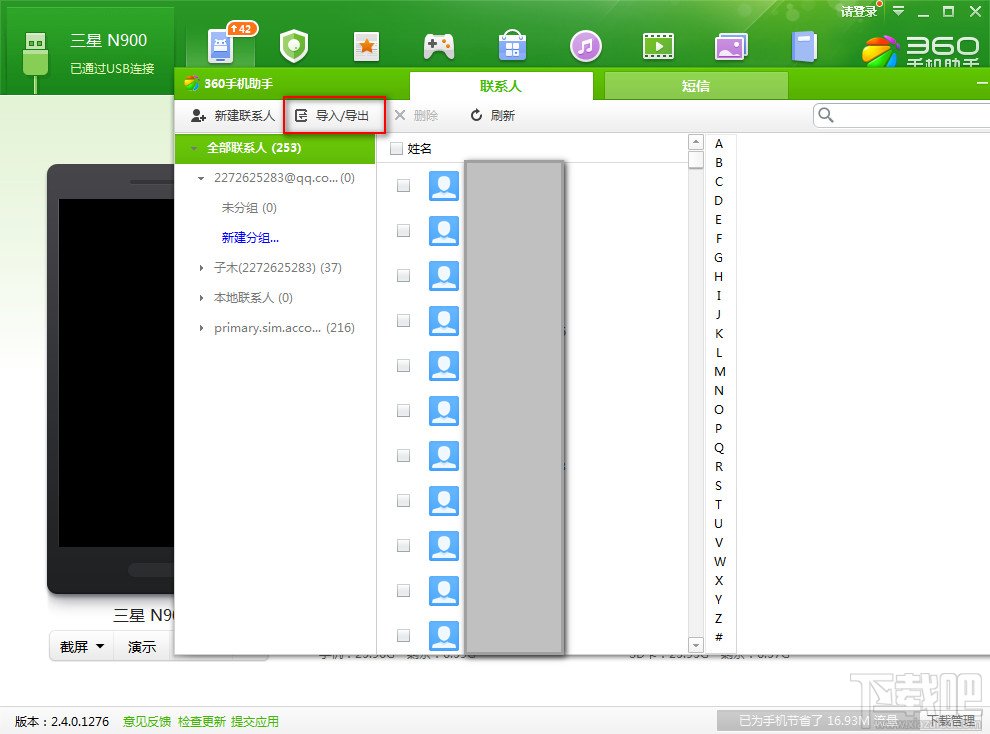The height and width of the screenshot is (734, 990).
Task: Jump to letter M in the index
Action: point(719,372)
